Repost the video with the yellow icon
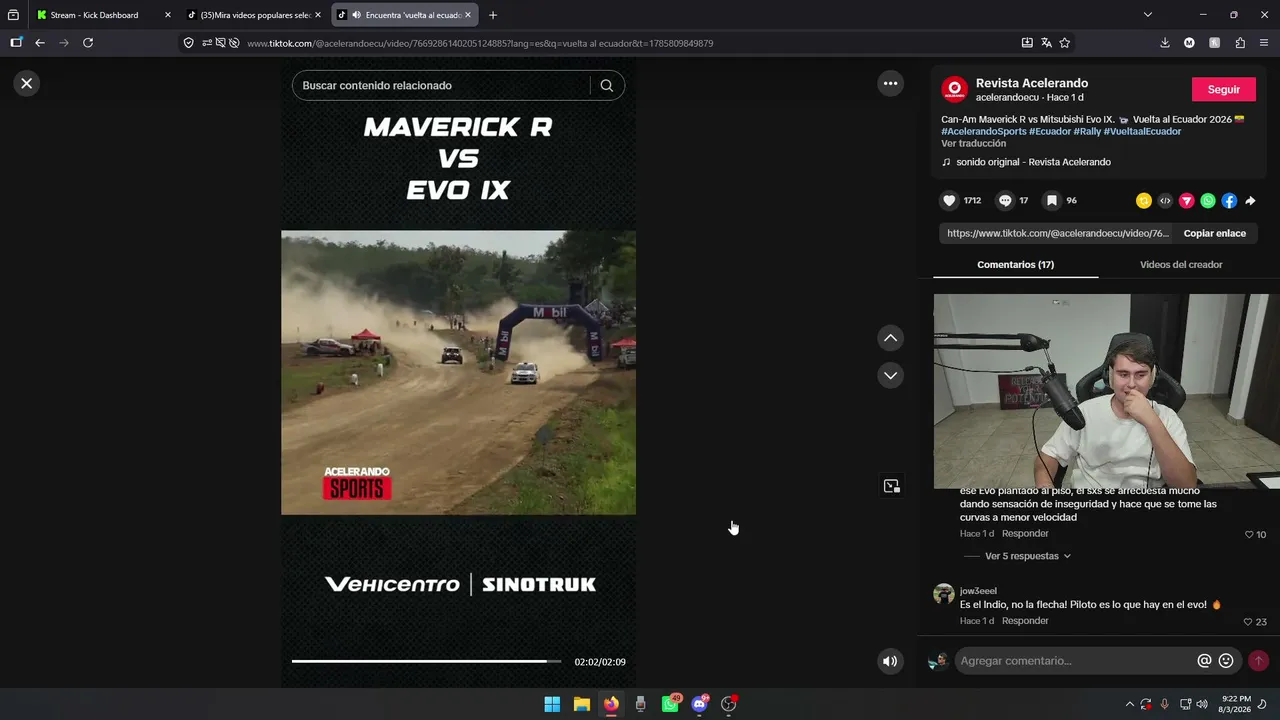The width and height of the screenshot is (1280, 720). tap(1144, 201)
